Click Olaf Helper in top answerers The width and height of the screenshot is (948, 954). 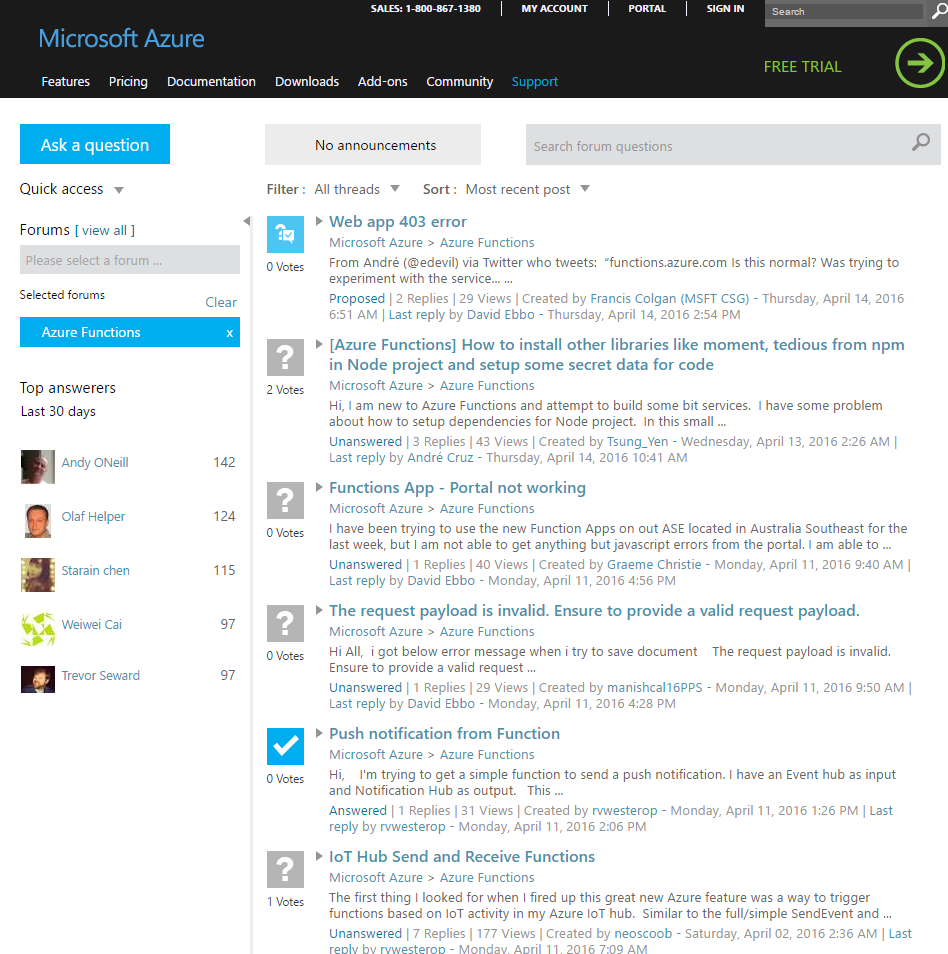[93, 517]
